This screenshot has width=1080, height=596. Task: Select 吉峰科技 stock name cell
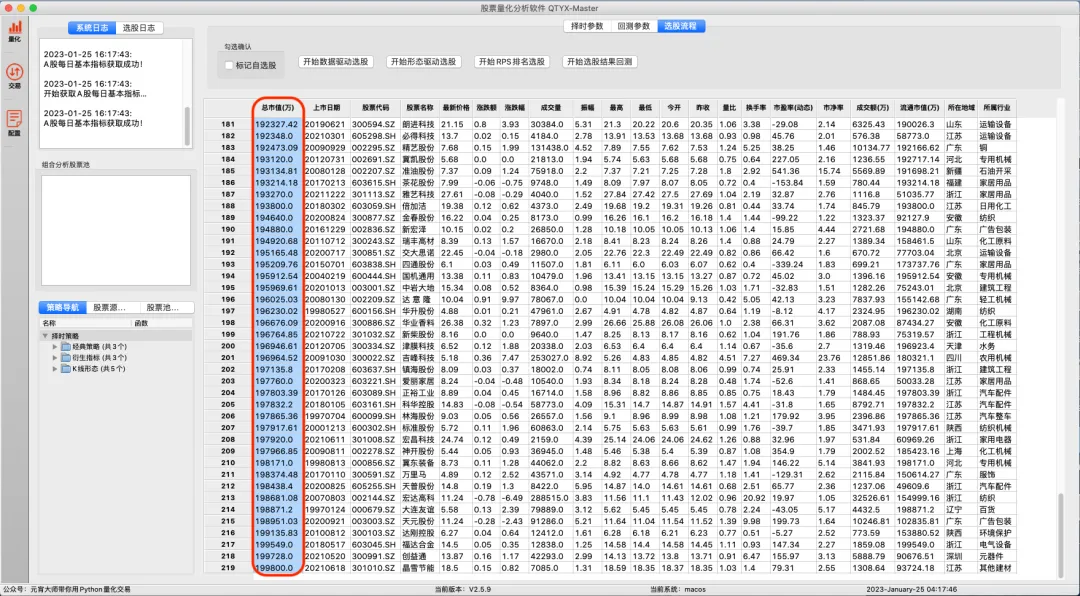[x=419, y=358]
